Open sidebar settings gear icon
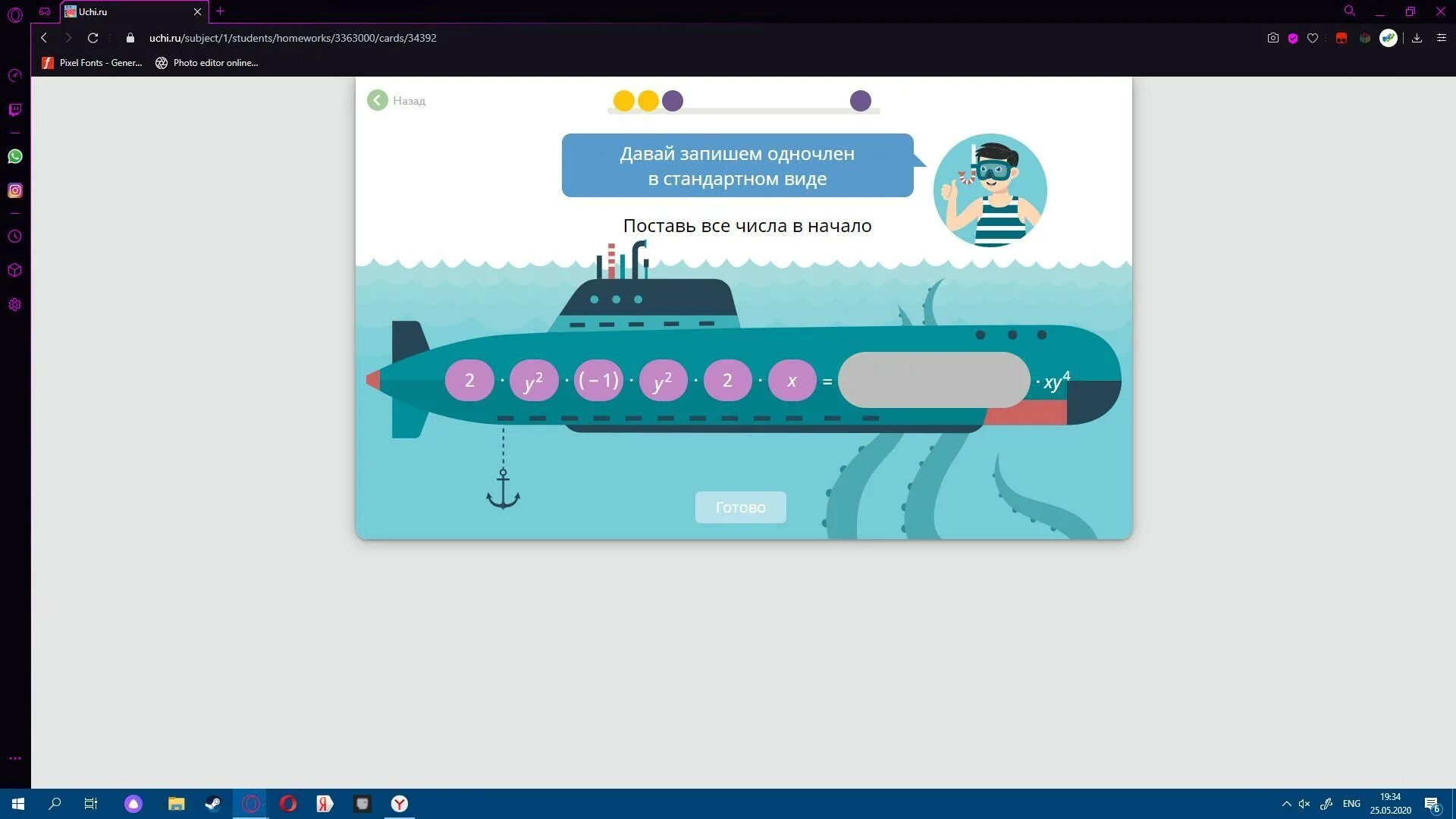1456x819 pixels. click(x=15, y=305)
